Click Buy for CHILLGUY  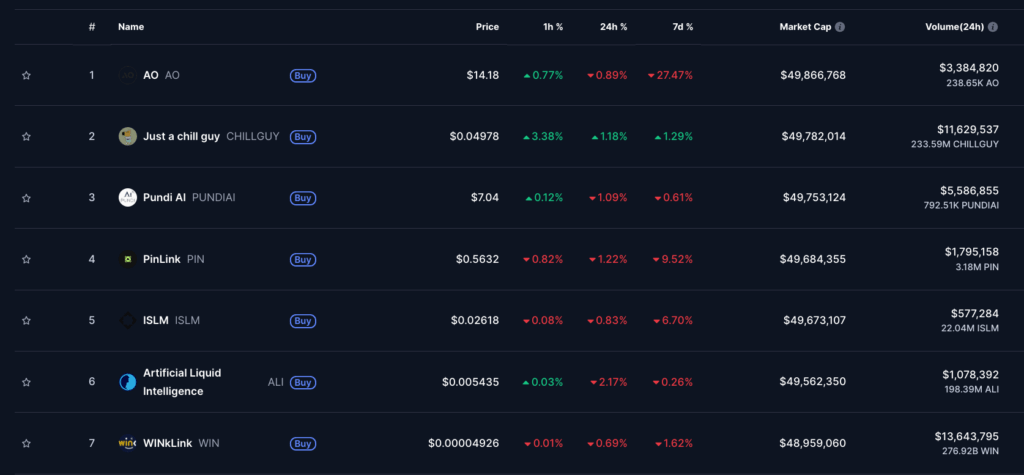tap(303, 137)
